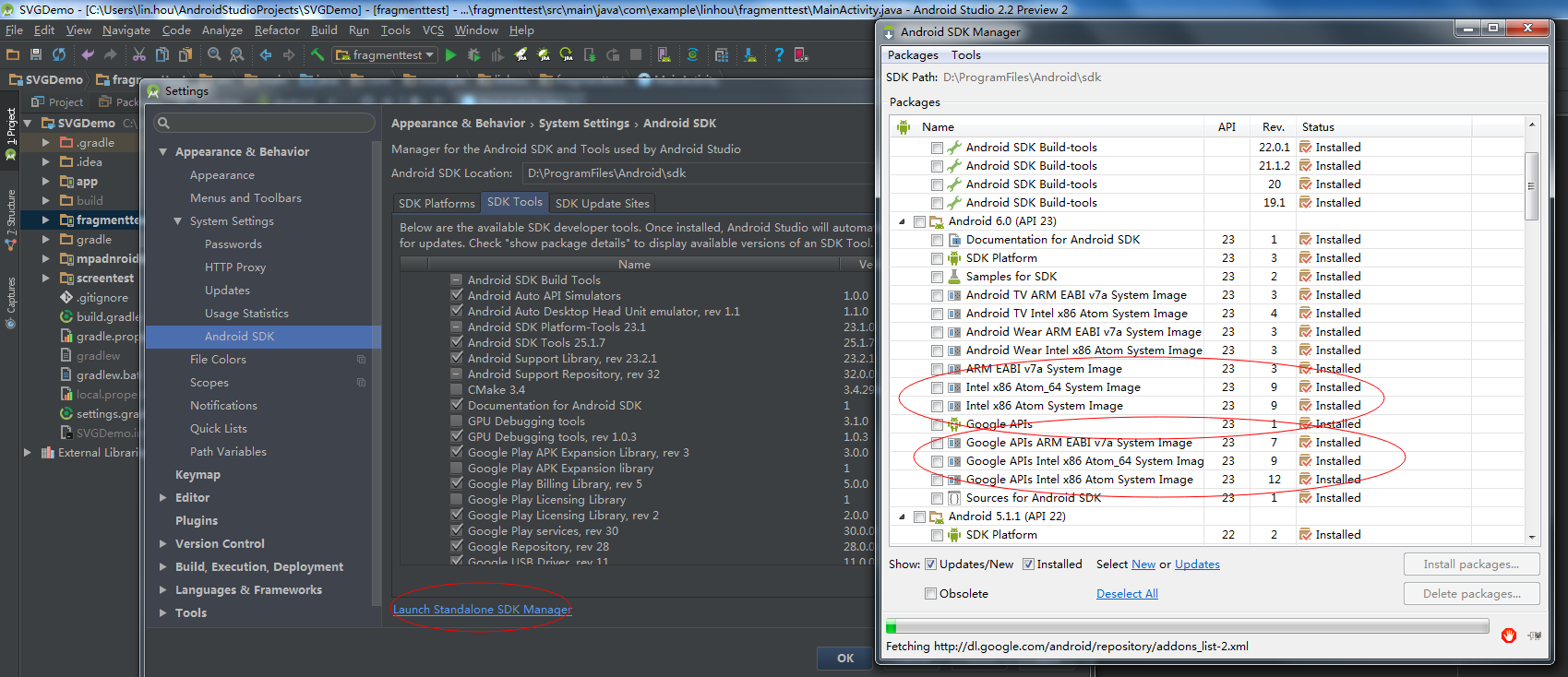Click the Synchronize toolbar icon

click(x=59, y=54)
